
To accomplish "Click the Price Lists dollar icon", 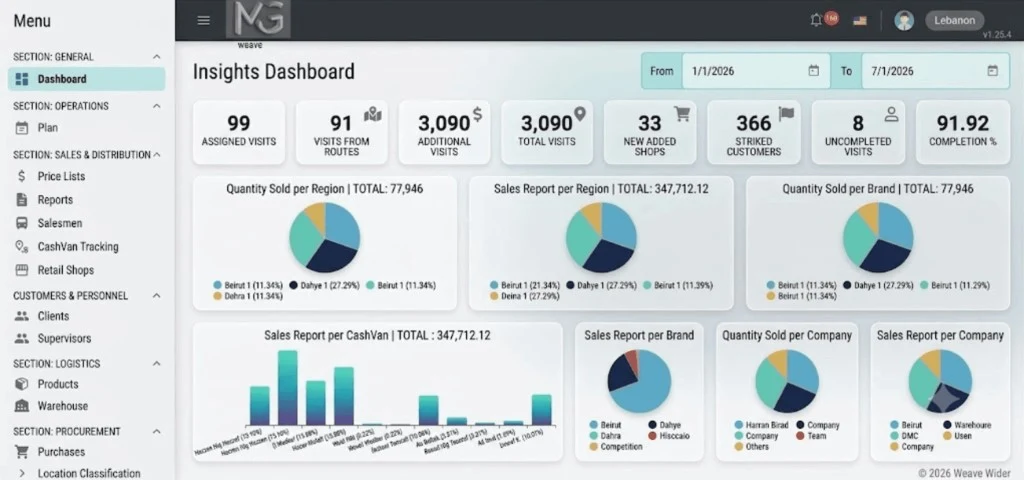I will (22, 176).
